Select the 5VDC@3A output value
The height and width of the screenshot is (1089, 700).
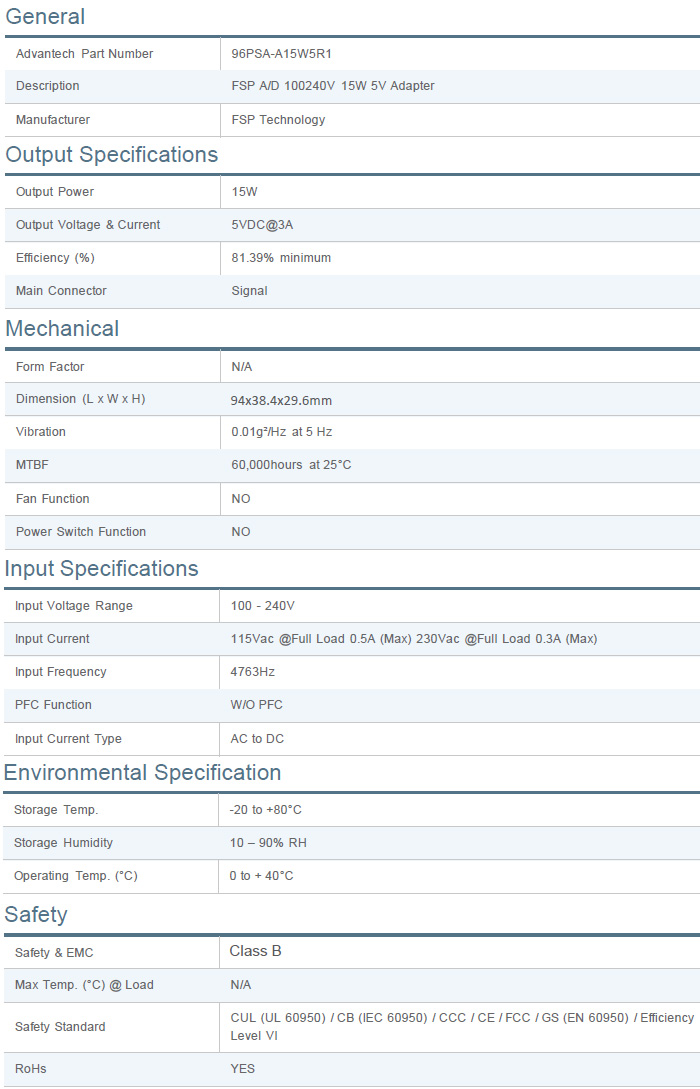pyautogui.click(x=266, y=225)
